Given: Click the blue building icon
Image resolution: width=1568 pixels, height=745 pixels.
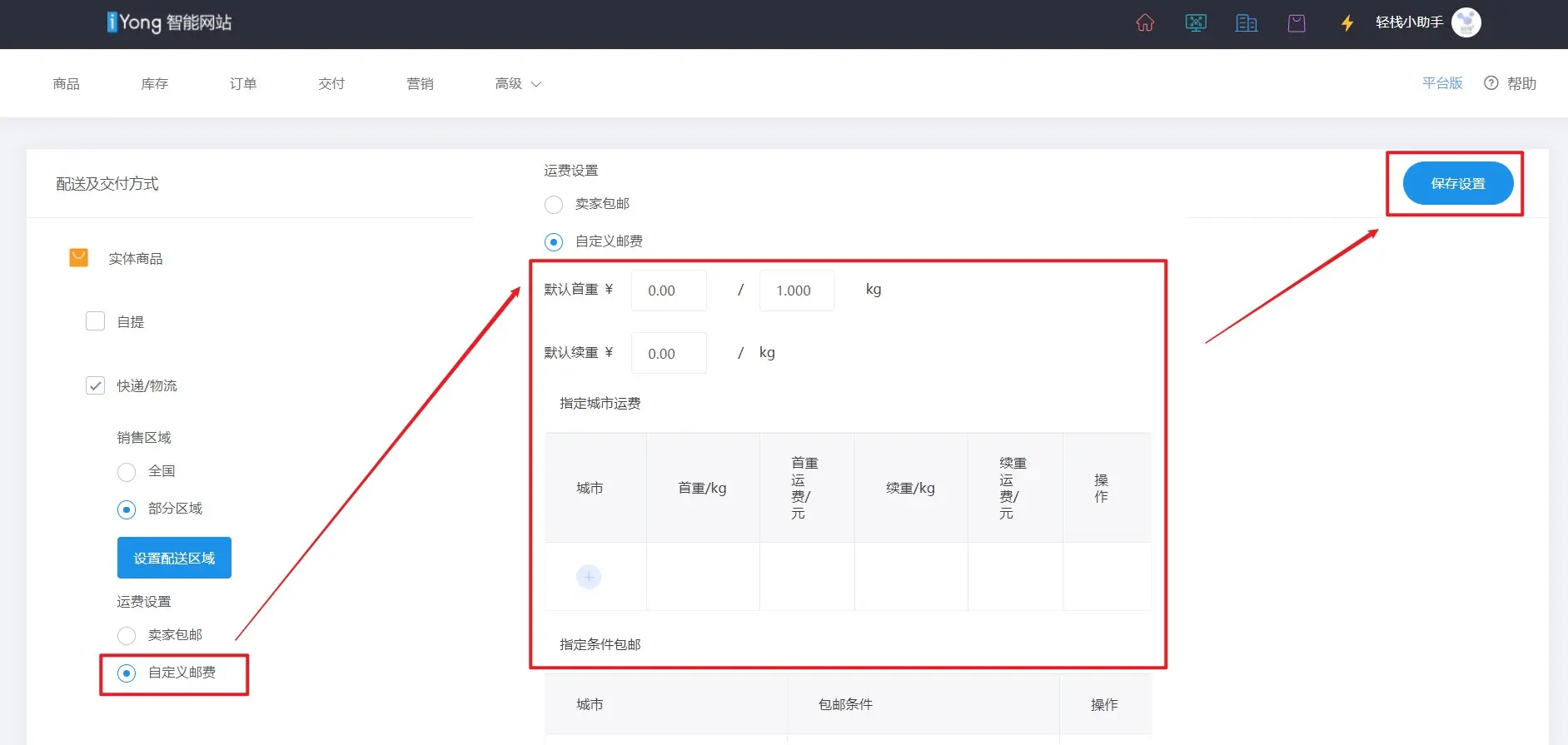Looking at the screenshot, I should click(x=1247, y=22).
